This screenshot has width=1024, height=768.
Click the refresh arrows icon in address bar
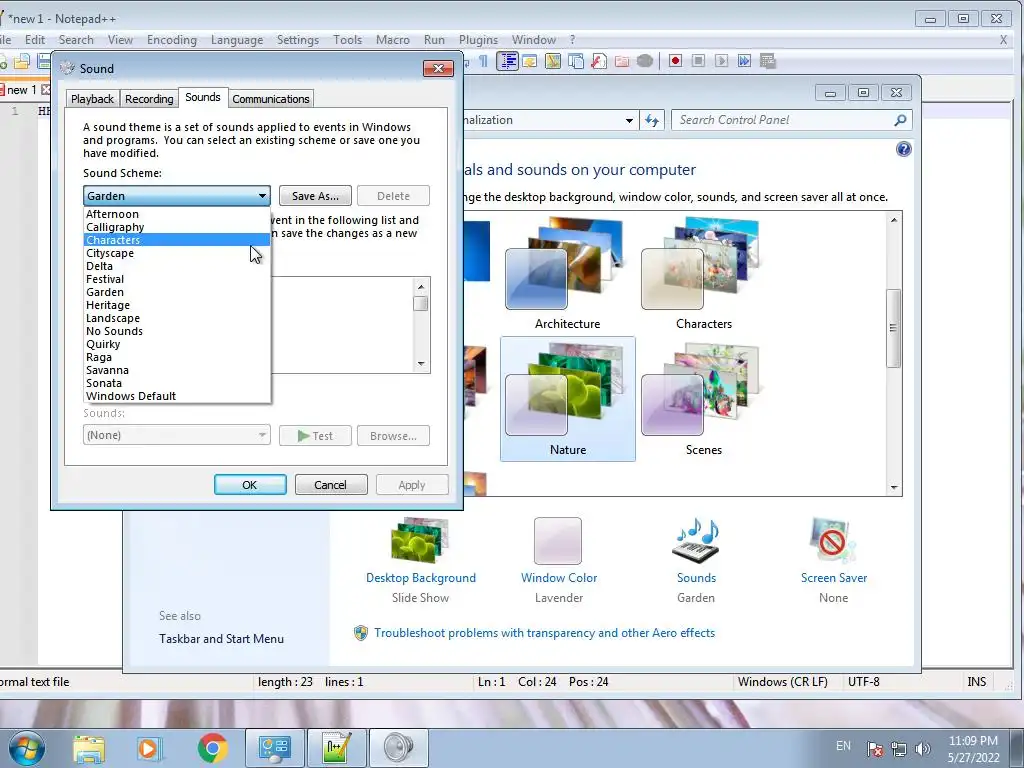point(652,120)
